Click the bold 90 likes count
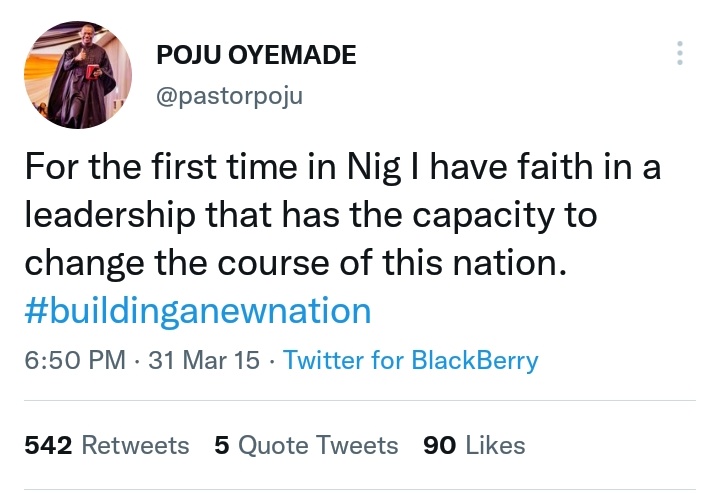The height and width of the screenshot is (493, 714). tap(440, 445)
